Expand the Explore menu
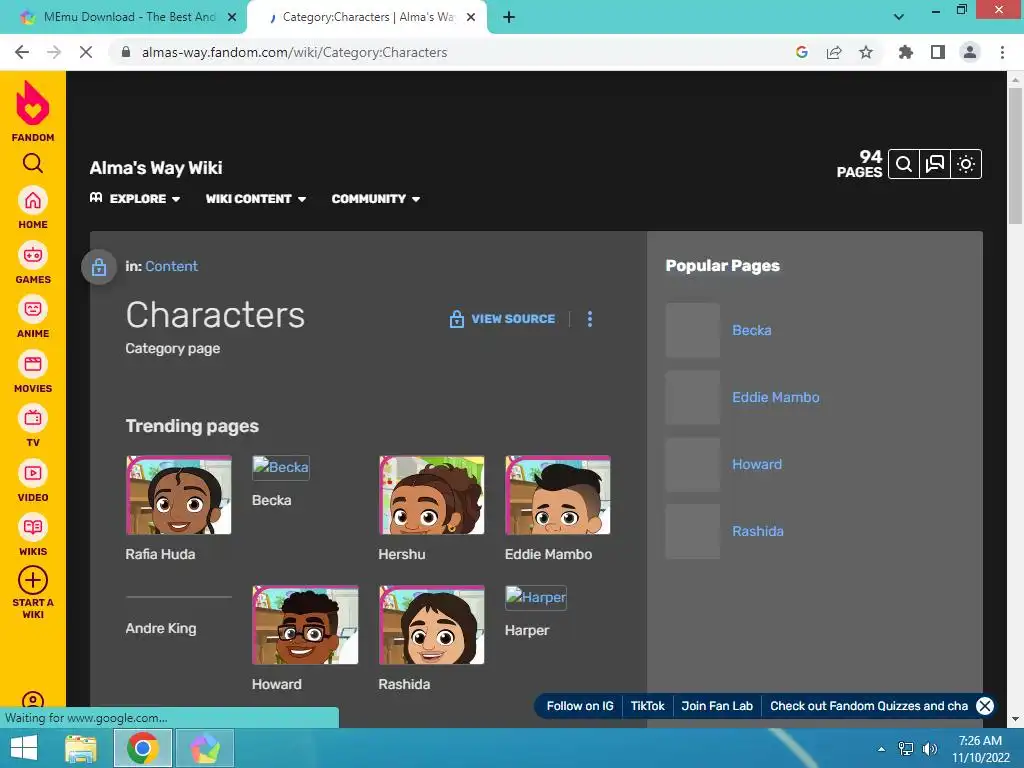 click(x=135, y=199)
